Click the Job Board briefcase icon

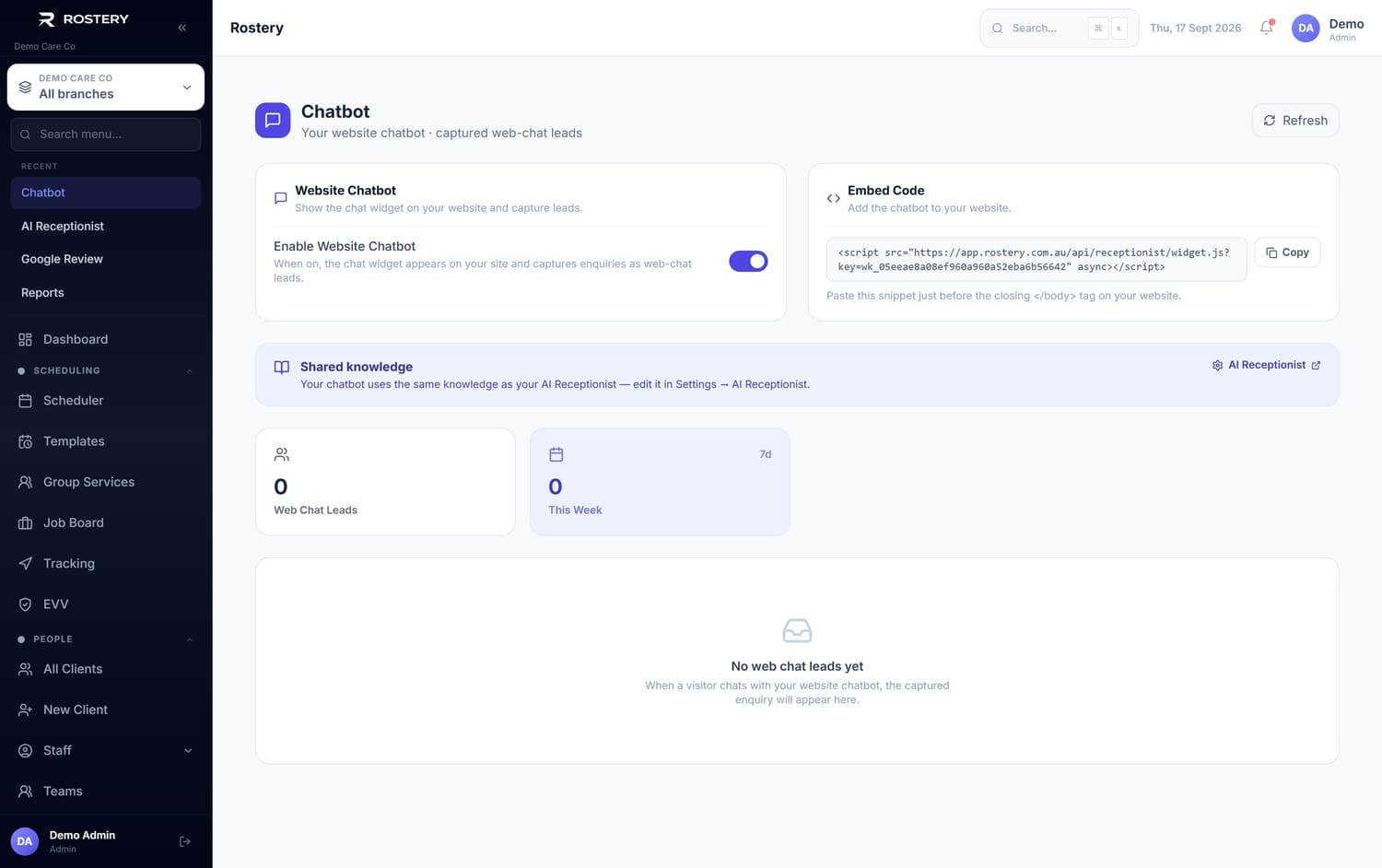[25, 522]
